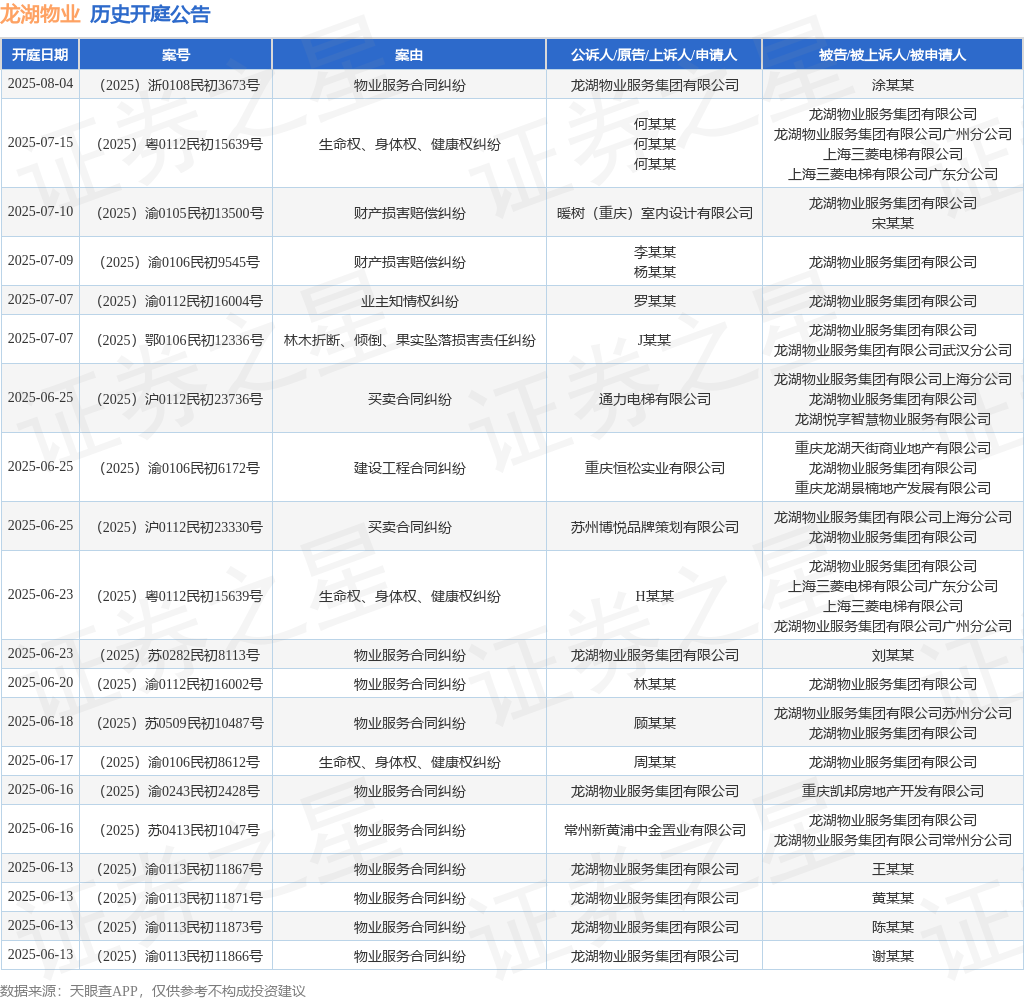Click the 案由 column header
The image size is (1024, 1000).
pos(409,55)
